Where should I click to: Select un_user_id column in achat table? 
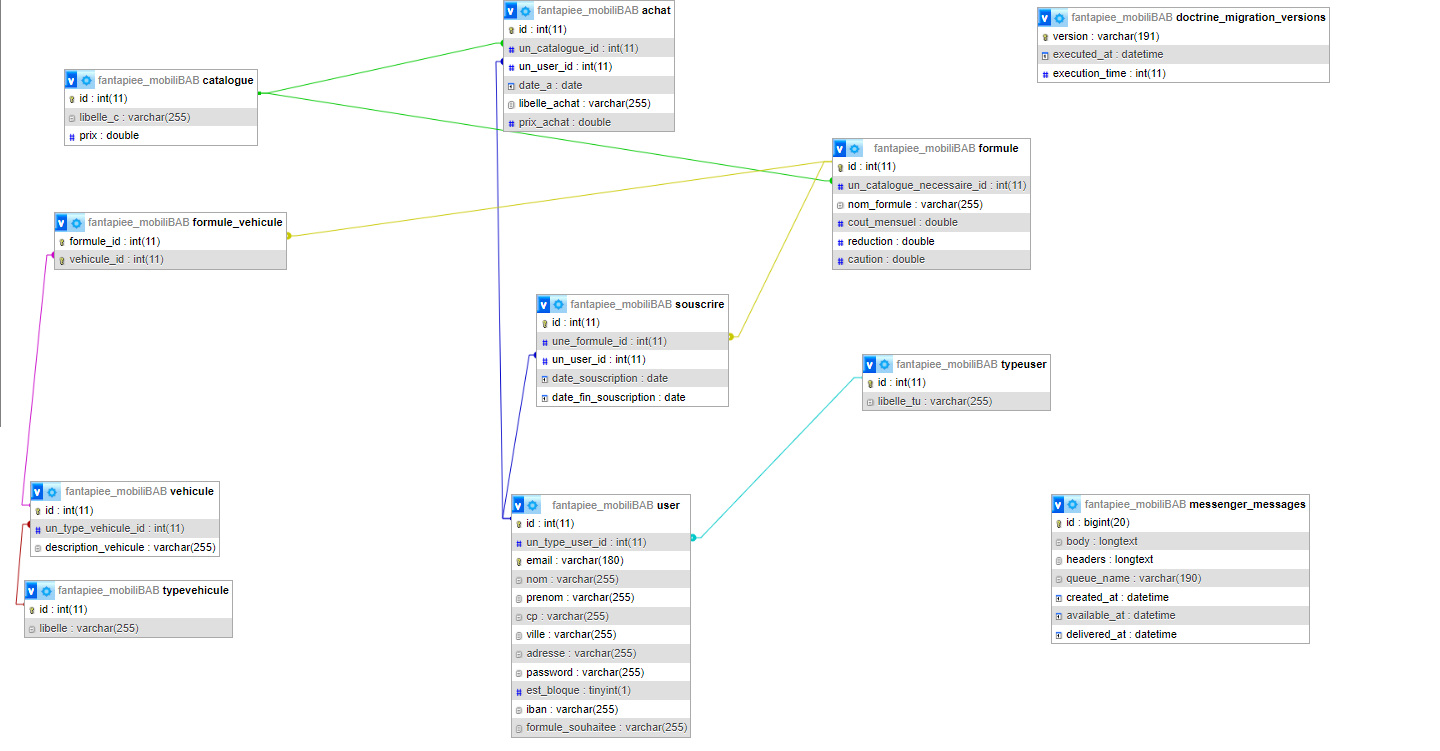[589, 67]
